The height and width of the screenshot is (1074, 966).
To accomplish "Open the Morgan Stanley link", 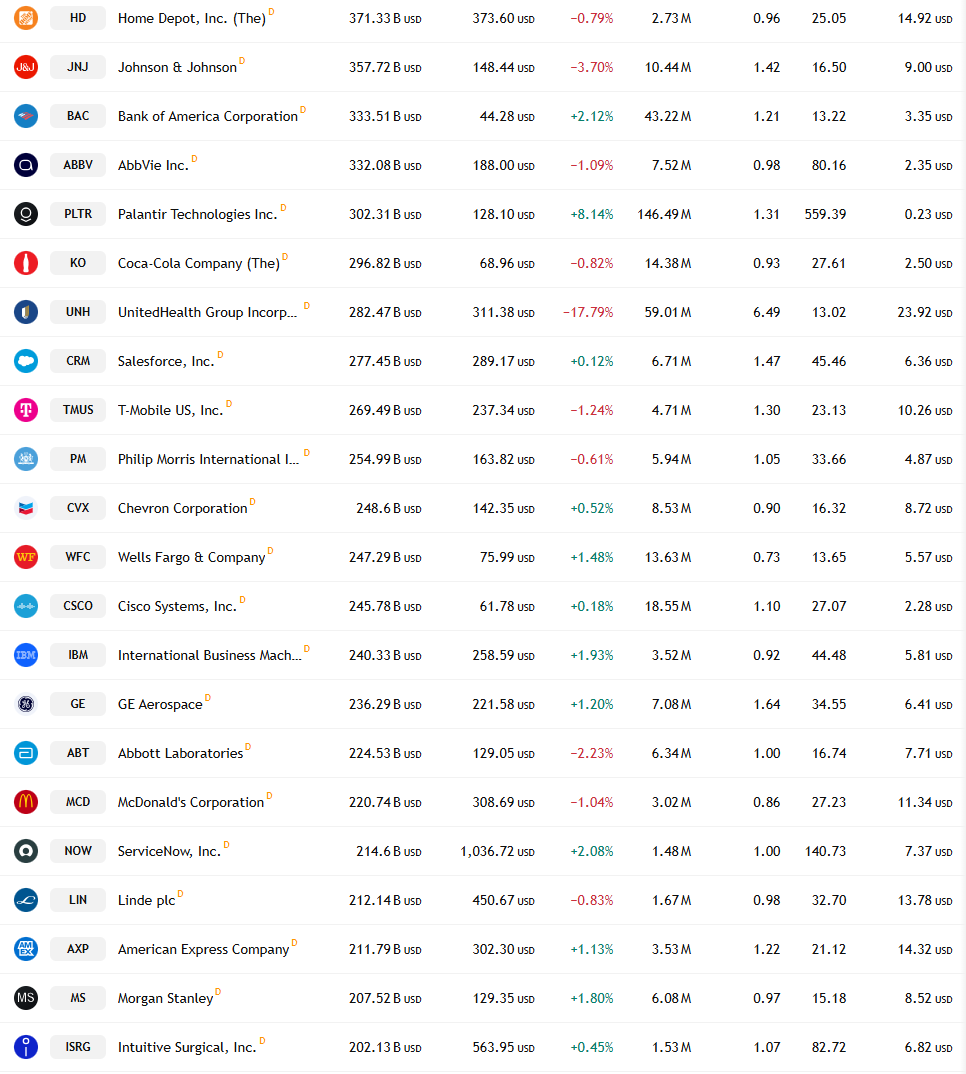I will (x=165, y=999).
